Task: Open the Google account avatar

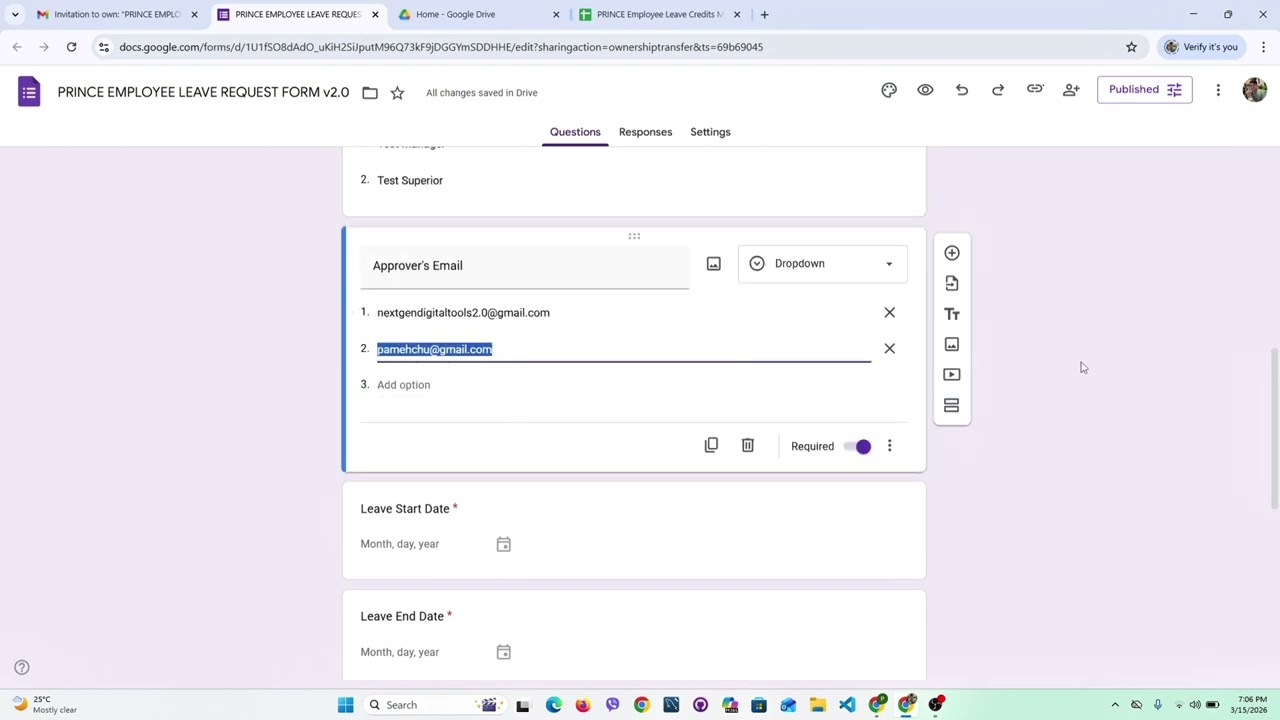Action: (x=1255, y=90)
